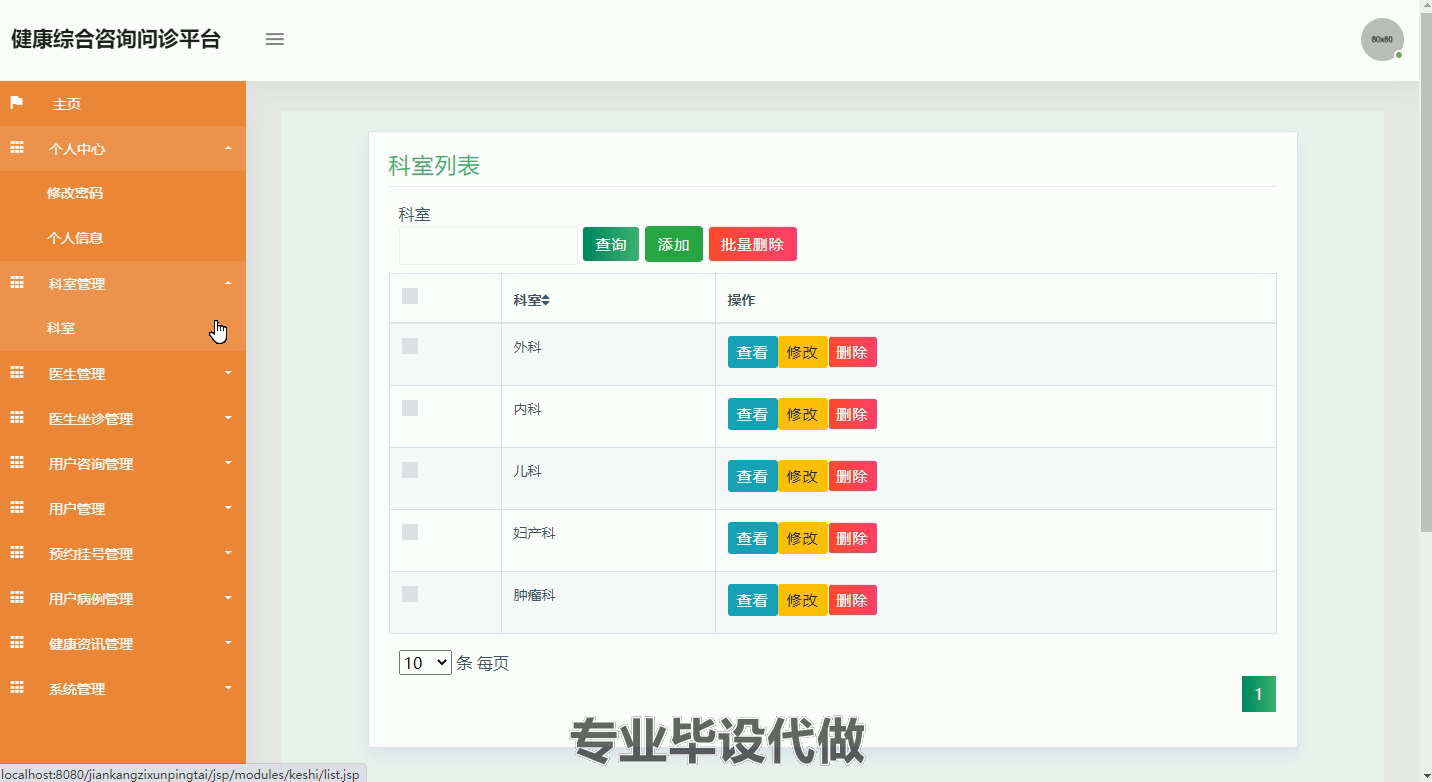Expand the 系统管理 menu arrow
The image size is (1432, 782).
click(228, 688)
